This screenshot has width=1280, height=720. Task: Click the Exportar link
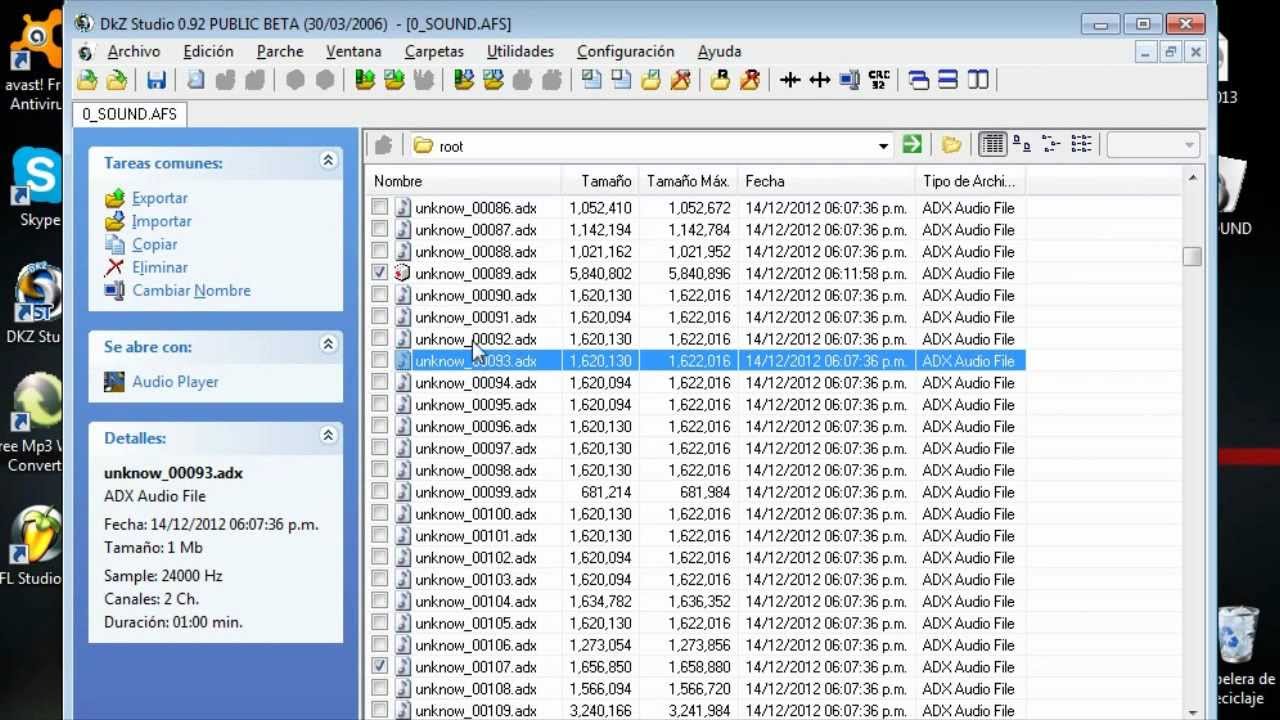pos(160,198)
